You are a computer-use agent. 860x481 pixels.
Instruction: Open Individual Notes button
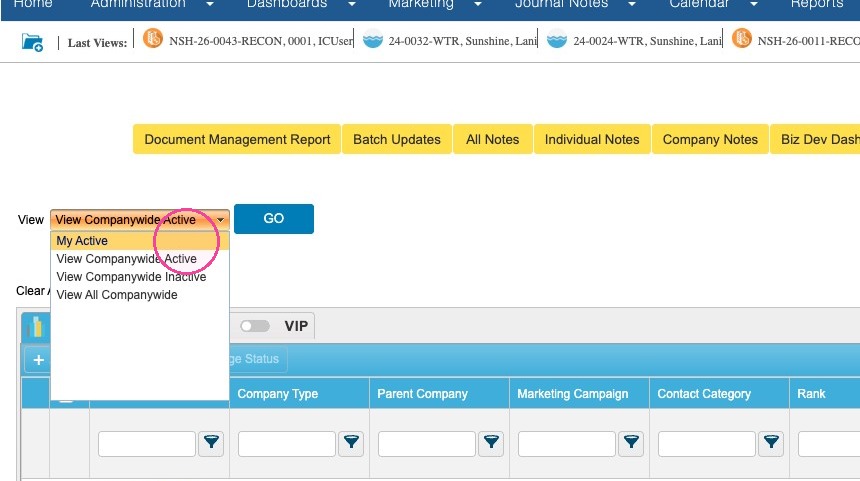coord(592,139)
